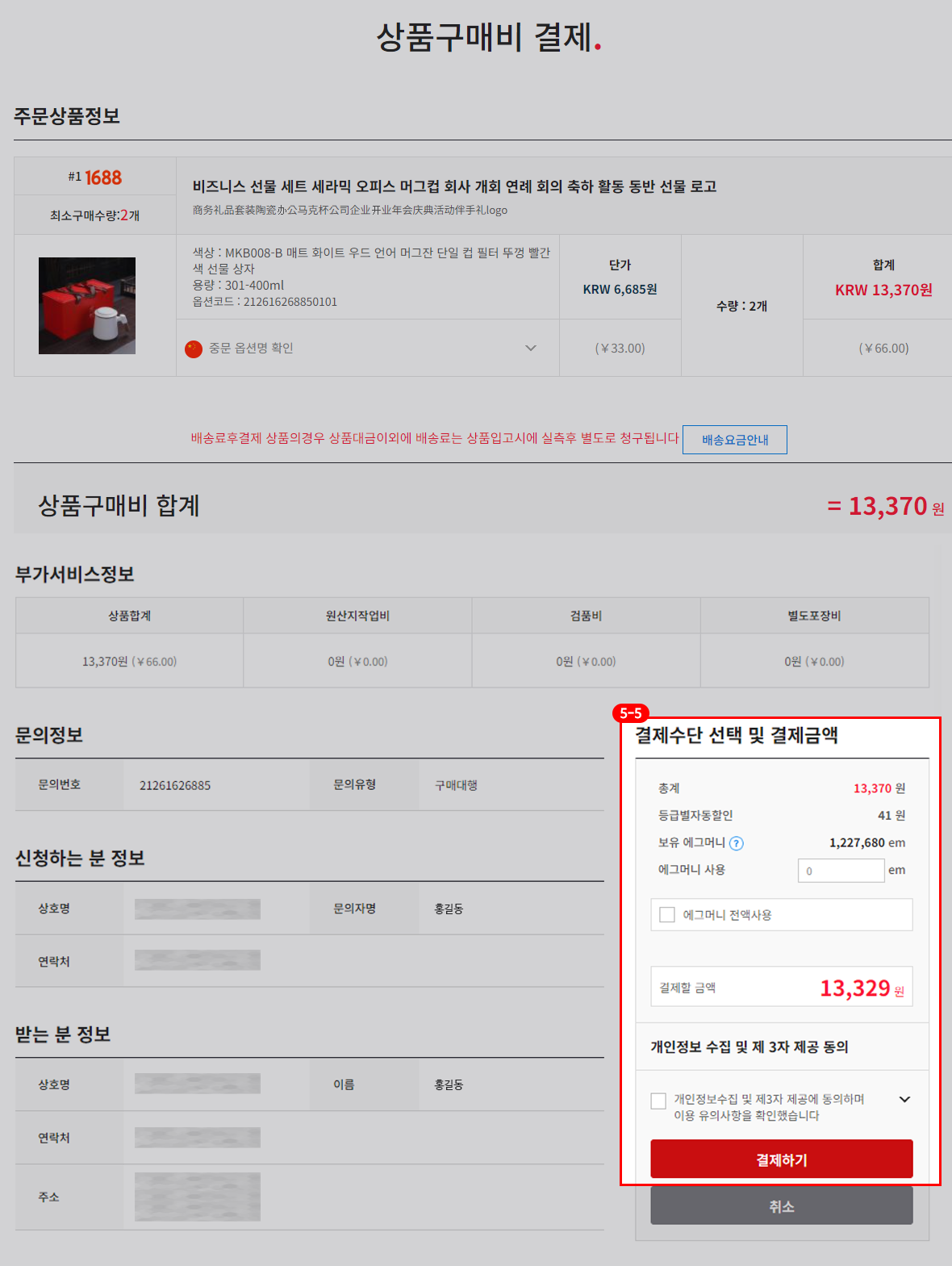952x1266 pixels.
Task: Click the 취소 cancel button
Action: (782, 1206)
